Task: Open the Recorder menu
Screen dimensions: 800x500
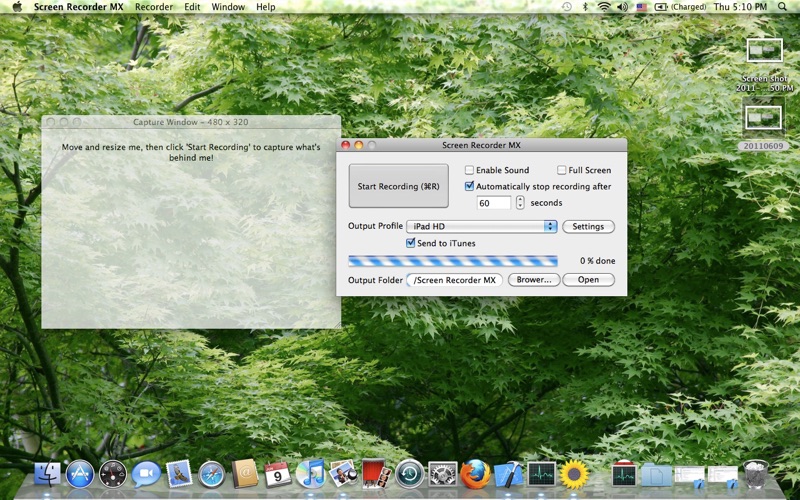Action: 154,7
